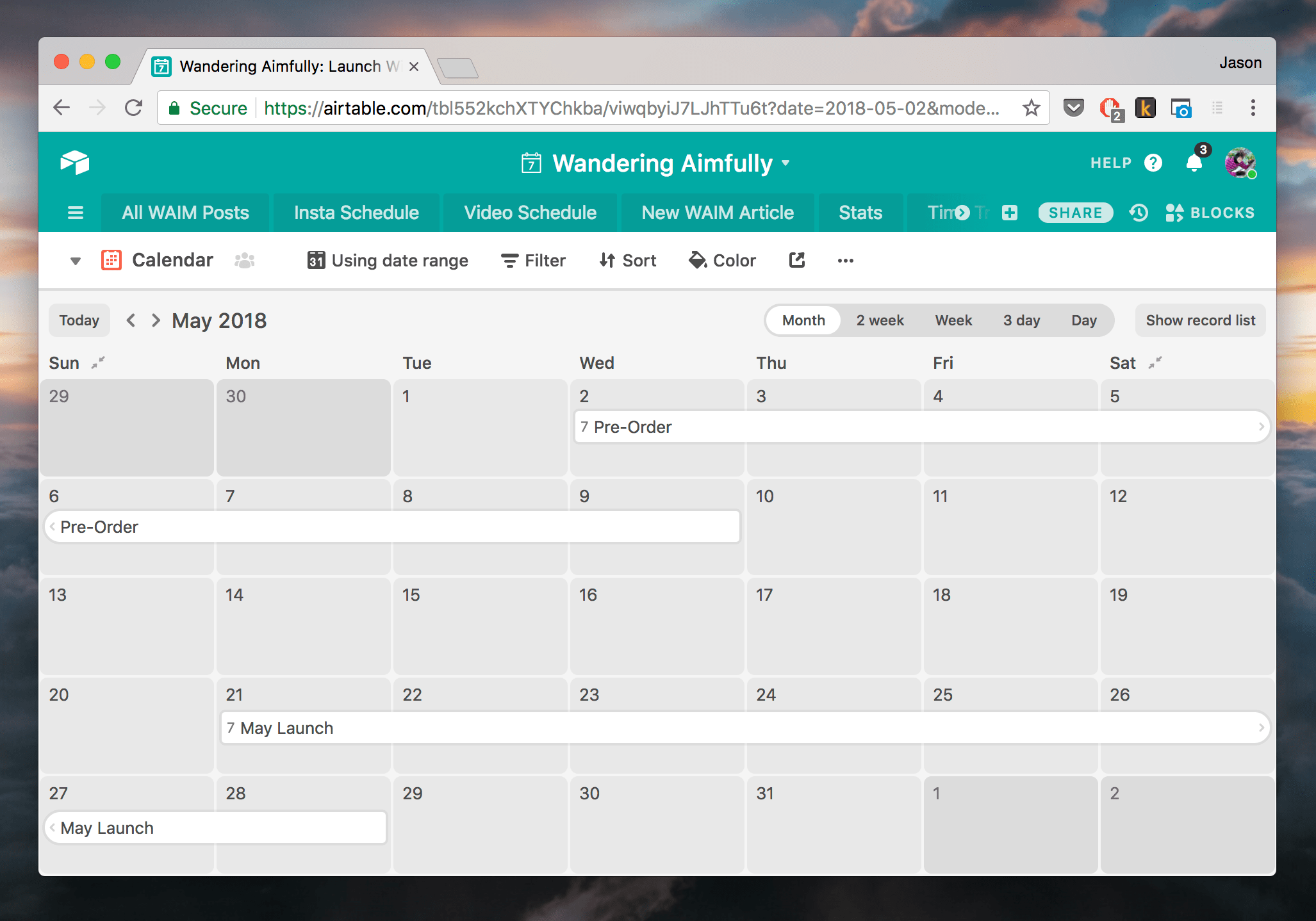Expand the views switcher triangle
This screenshot has width=1316, height=921.
tap(76, 261)
